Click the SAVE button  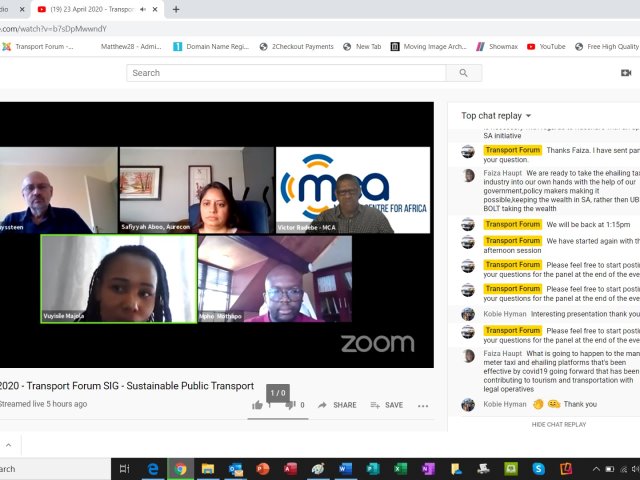(387, 405)
